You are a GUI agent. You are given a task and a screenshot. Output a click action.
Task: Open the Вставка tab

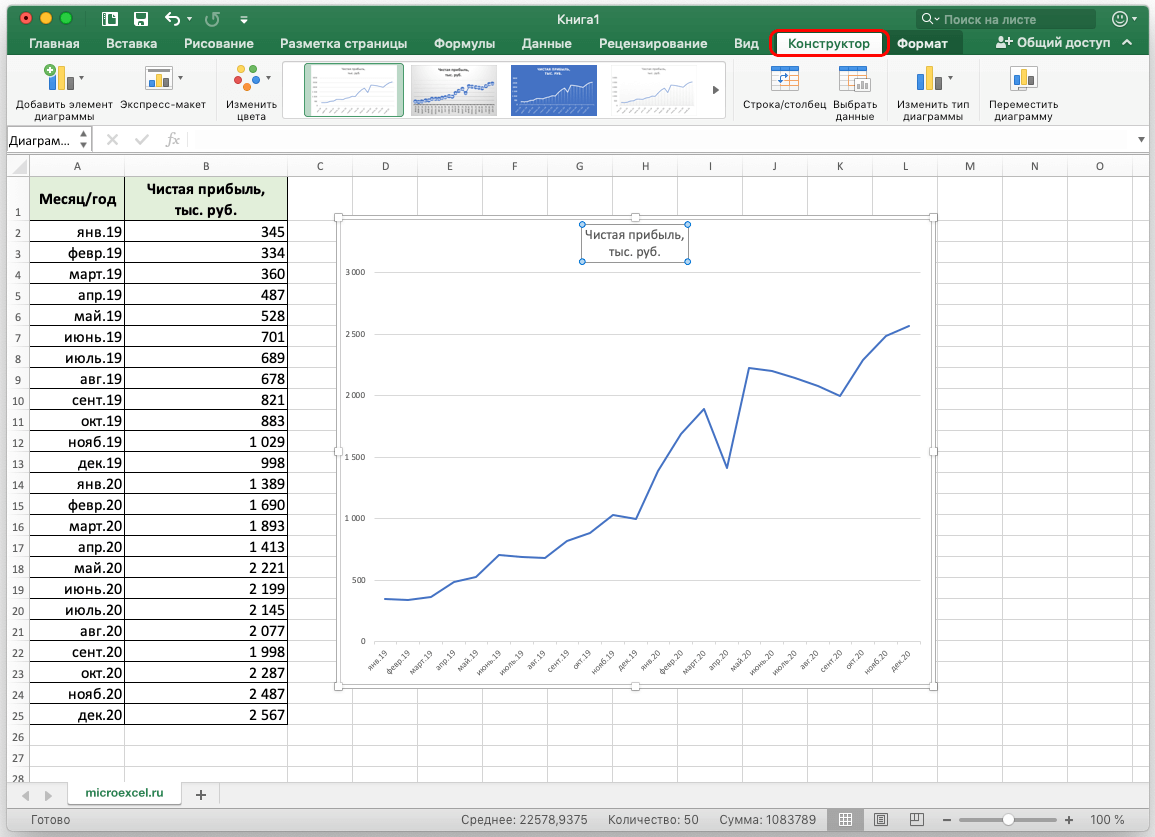coord(131,43)
